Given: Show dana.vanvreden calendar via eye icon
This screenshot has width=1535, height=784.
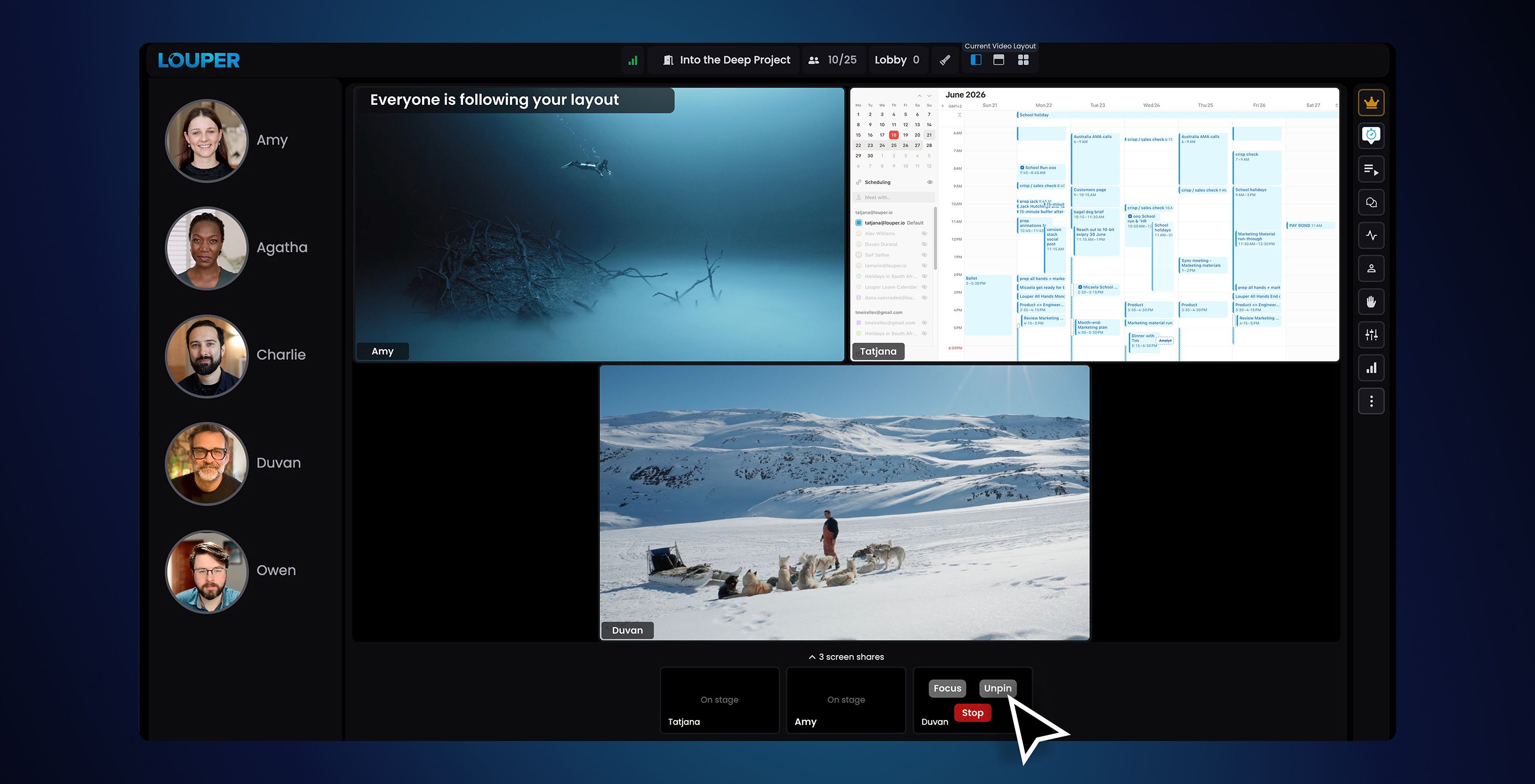Looking at the screenshot, I should 924,298.
